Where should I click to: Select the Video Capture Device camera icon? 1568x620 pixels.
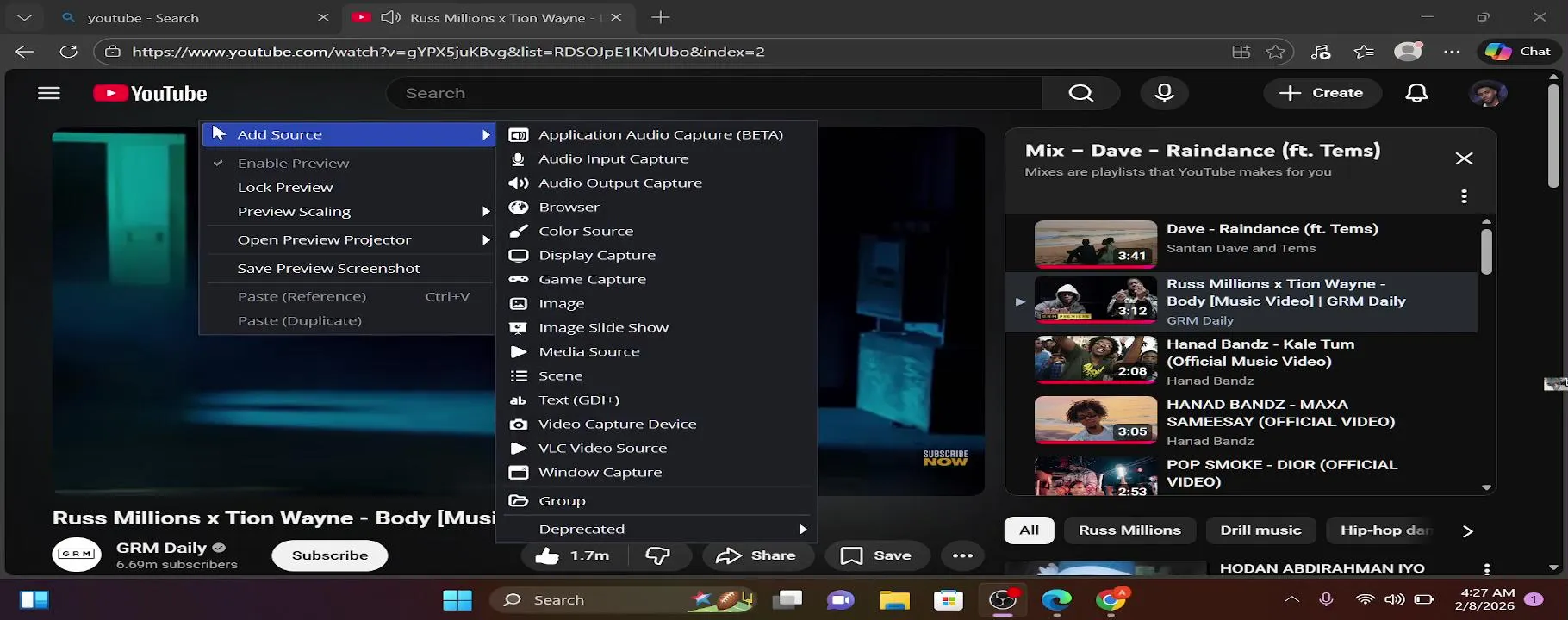point(518,425)
